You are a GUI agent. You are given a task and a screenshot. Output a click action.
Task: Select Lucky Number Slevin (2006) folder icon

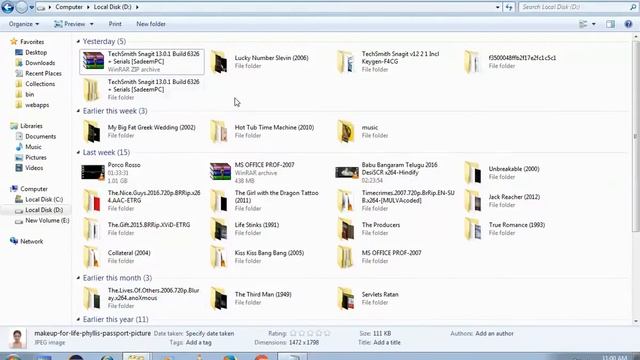[x=220, y=62]
